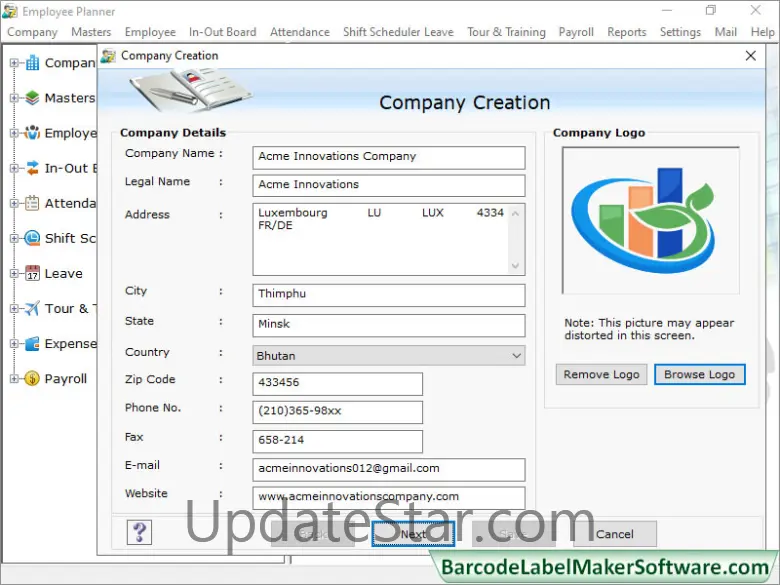Click the Browse Logo button
Image resolution: width=780 pixels, height=585 pixels.
tap(699, 374)
